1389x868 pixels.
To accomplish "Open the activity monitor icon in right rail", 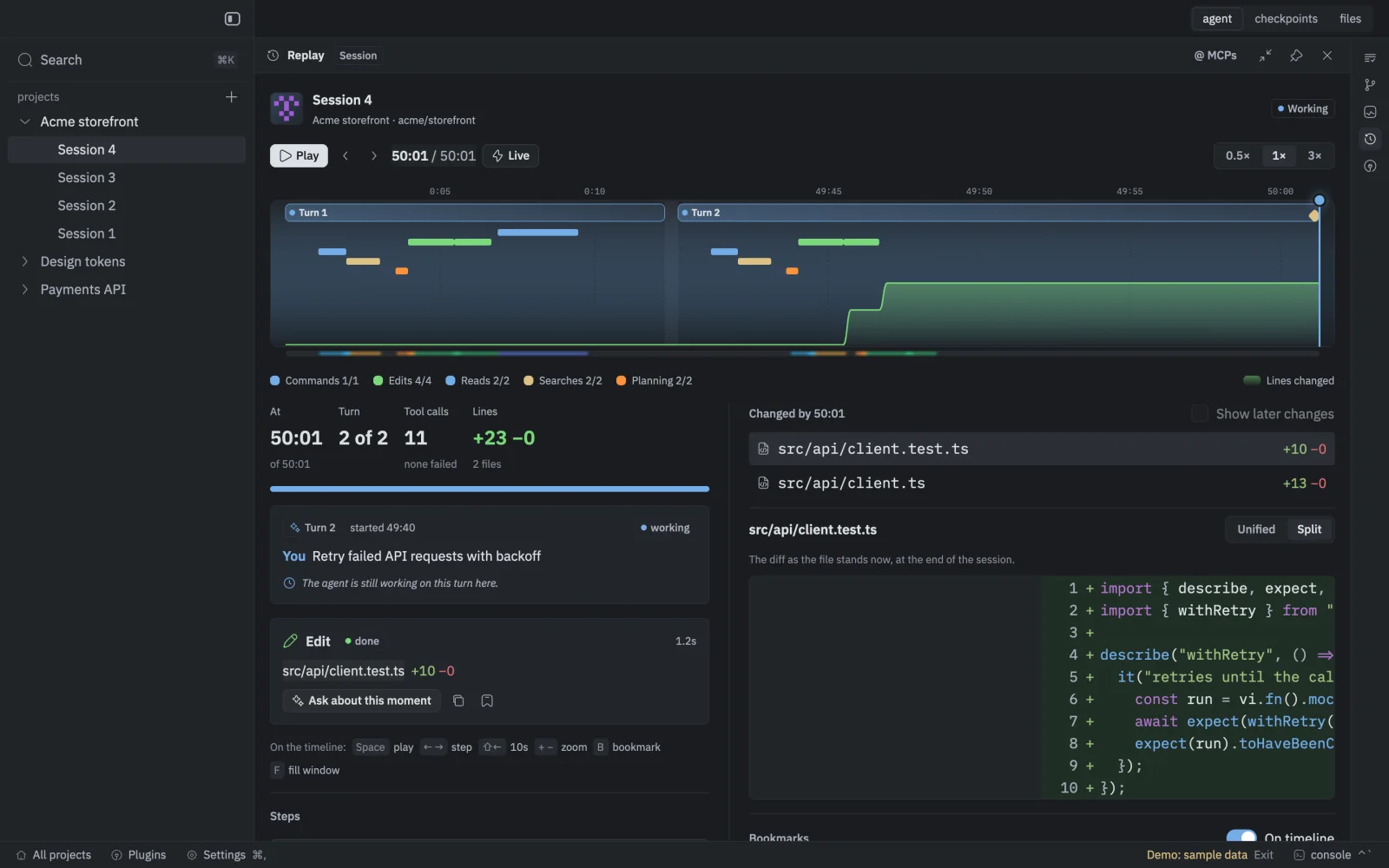I will (x=1370, y=112).
